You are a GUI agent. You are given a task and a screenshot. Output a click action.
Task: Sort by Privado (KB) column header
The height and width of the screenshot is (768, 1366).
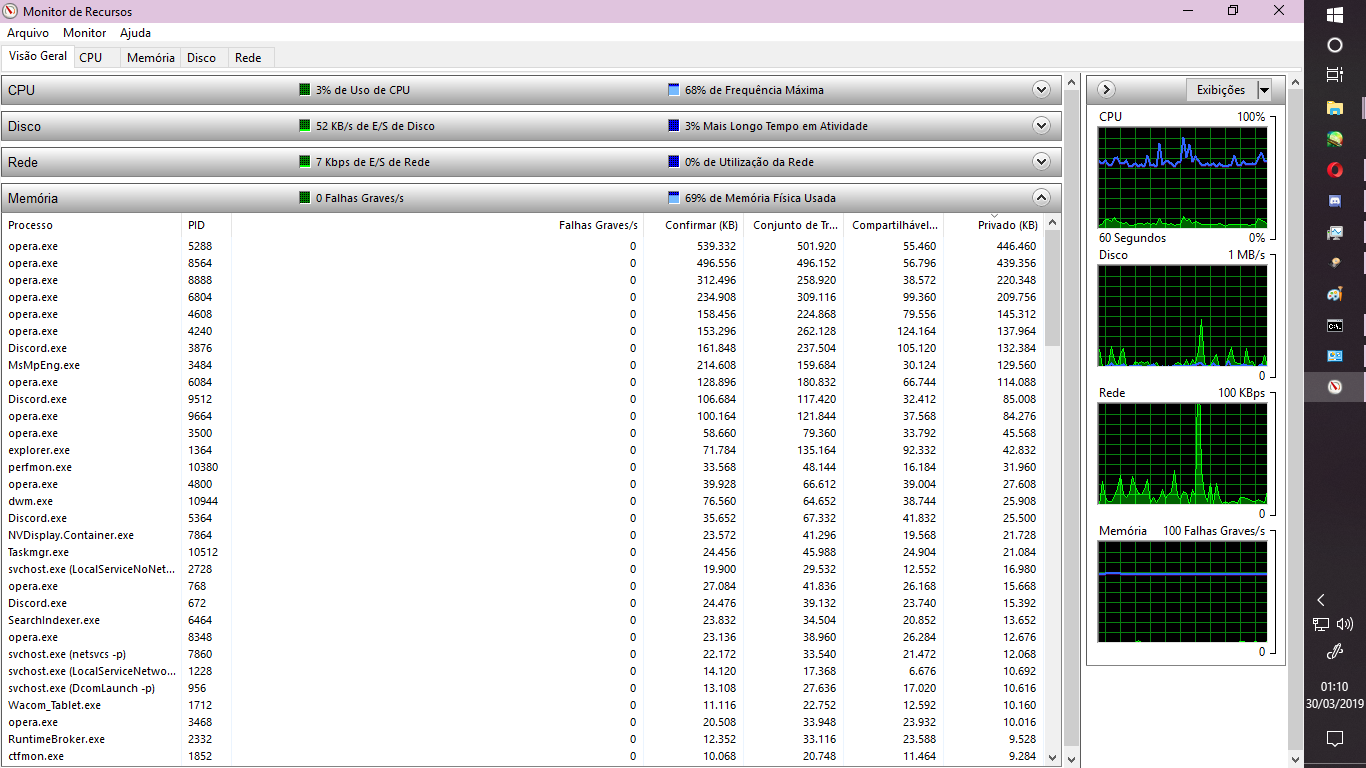[994, 225]
